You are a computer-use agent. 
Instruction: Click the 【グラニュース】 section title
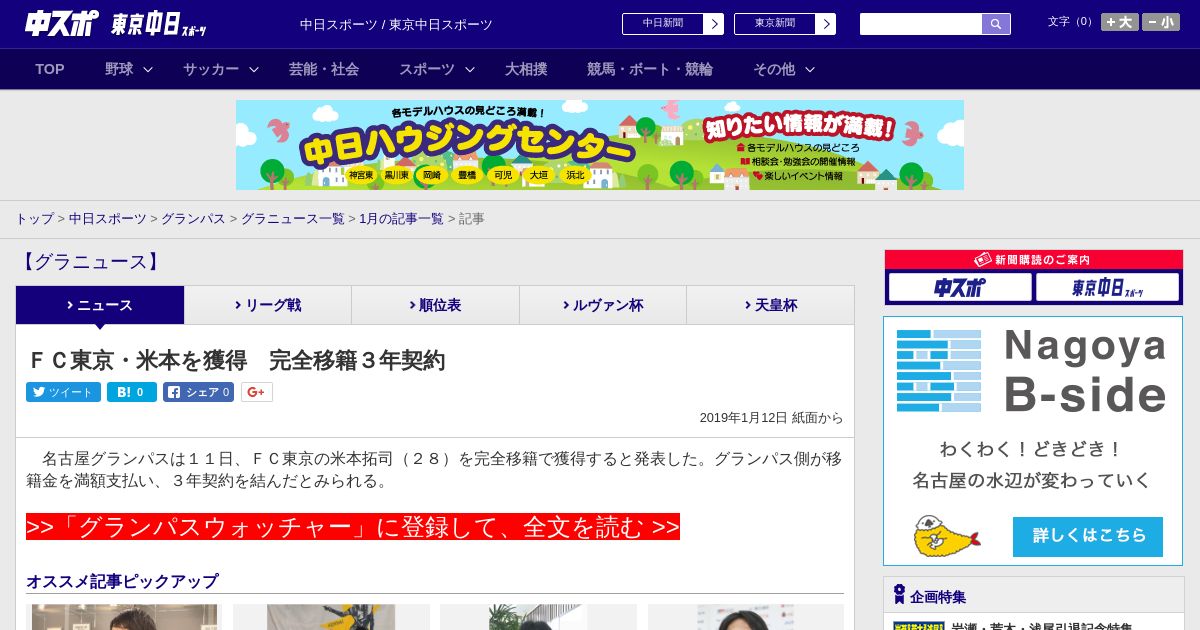tap(90, 262)
